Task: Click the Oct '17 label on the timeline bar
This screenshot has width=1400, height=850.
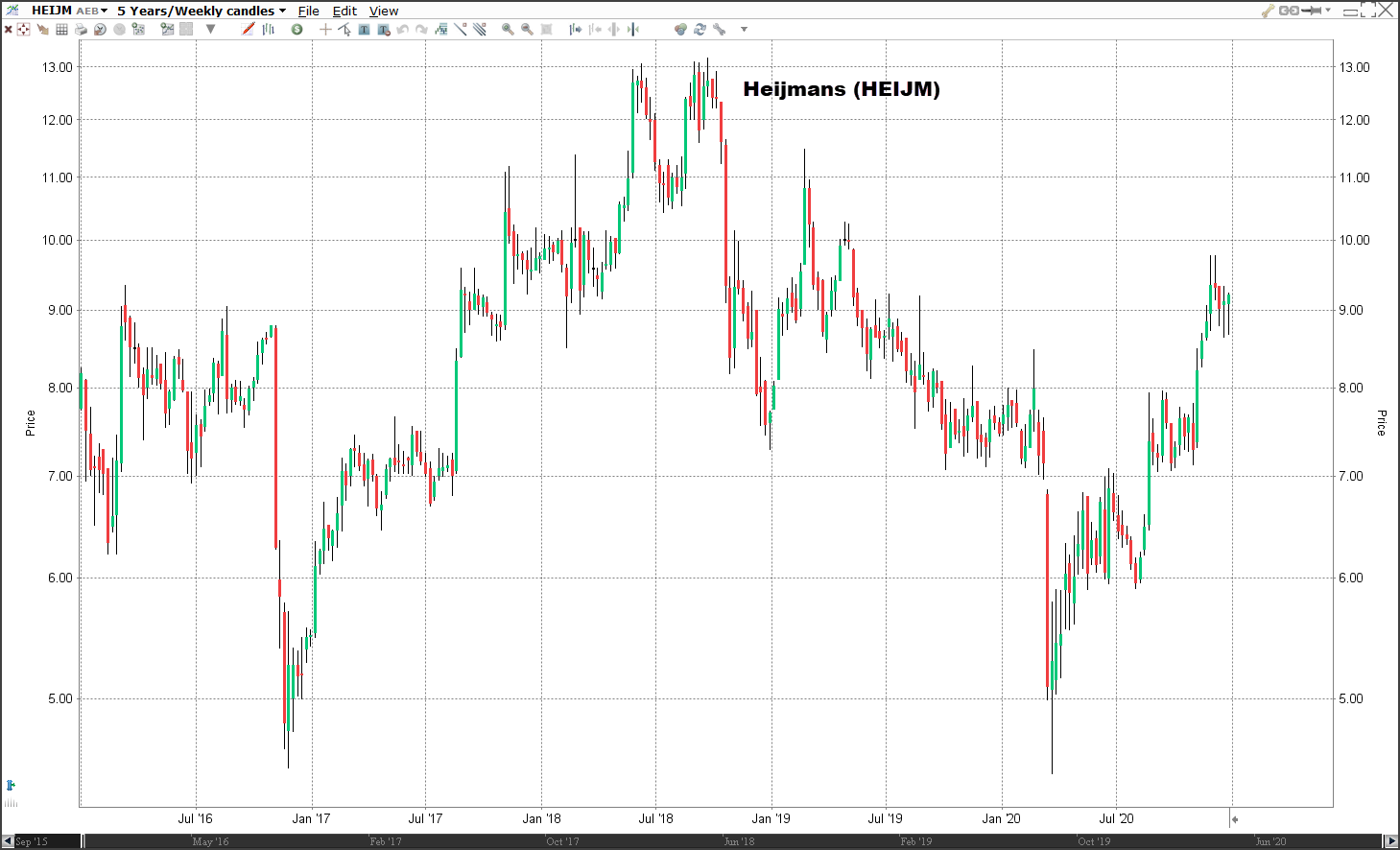Action: [x=562, y=841]
